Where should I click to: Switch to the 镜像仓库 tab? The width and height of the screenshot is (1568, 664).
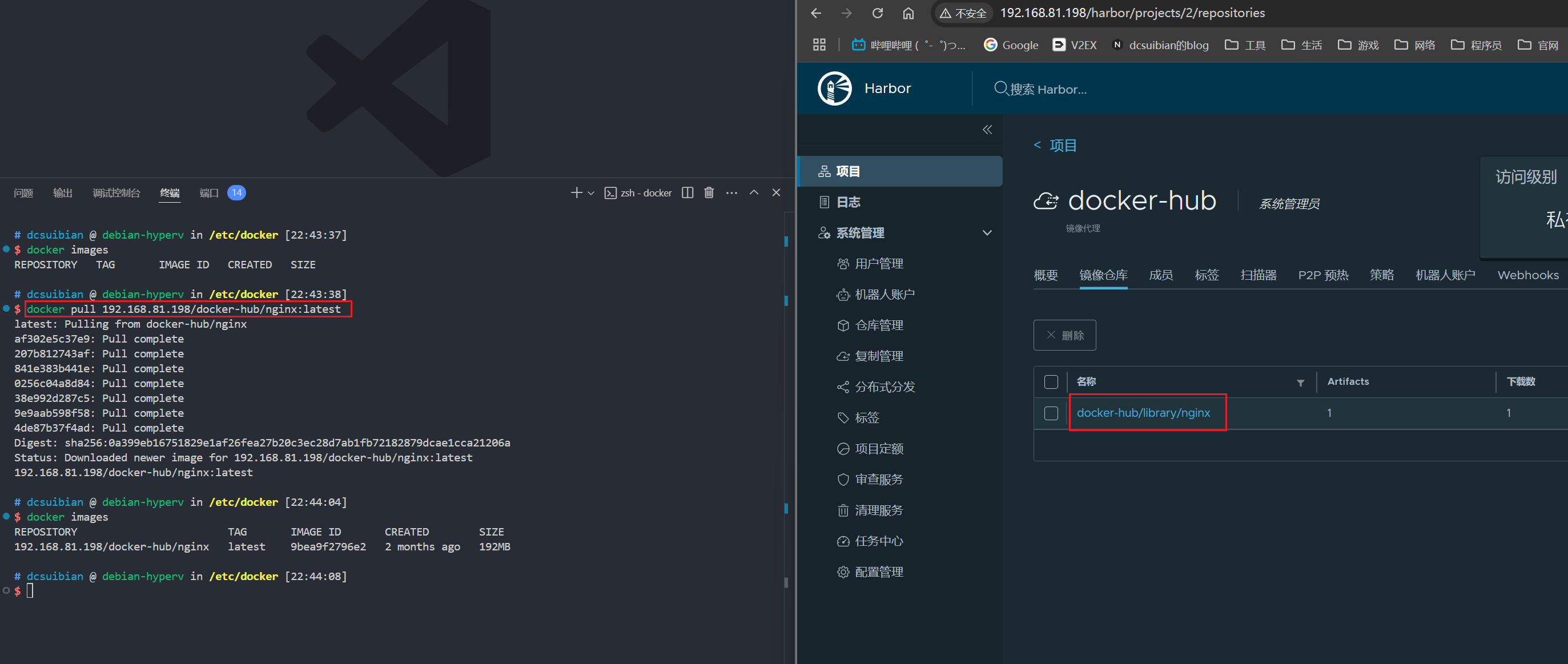tap(1103, 275)
